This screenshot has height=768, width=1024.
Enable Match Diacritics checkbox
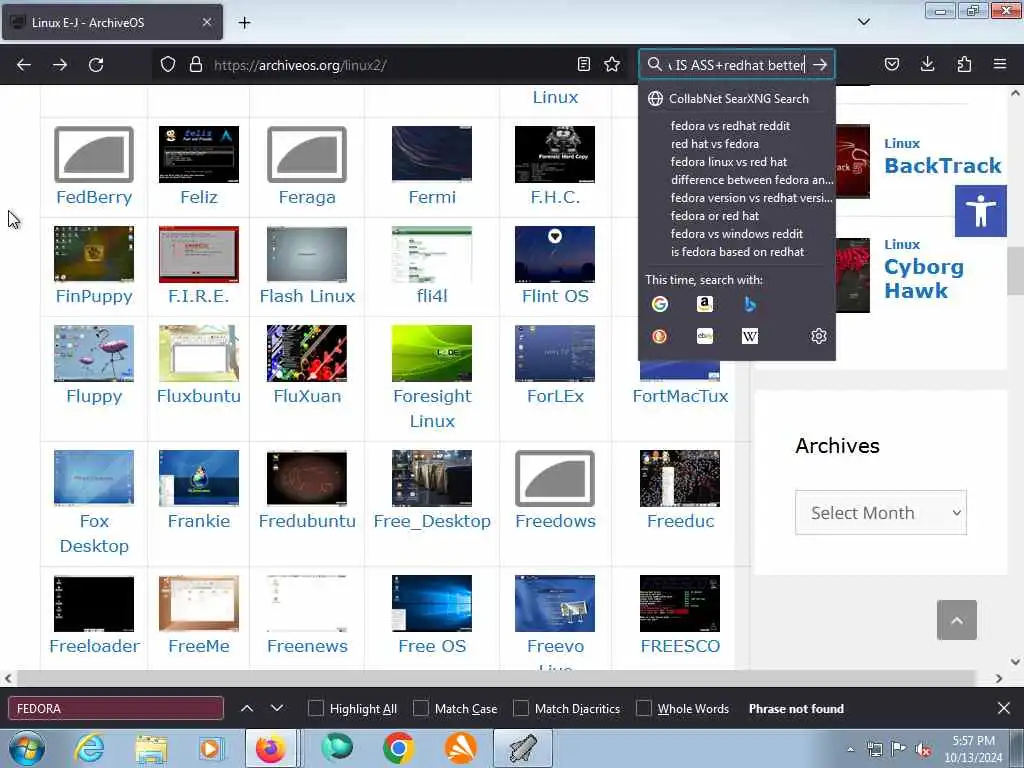pos(520,709)
